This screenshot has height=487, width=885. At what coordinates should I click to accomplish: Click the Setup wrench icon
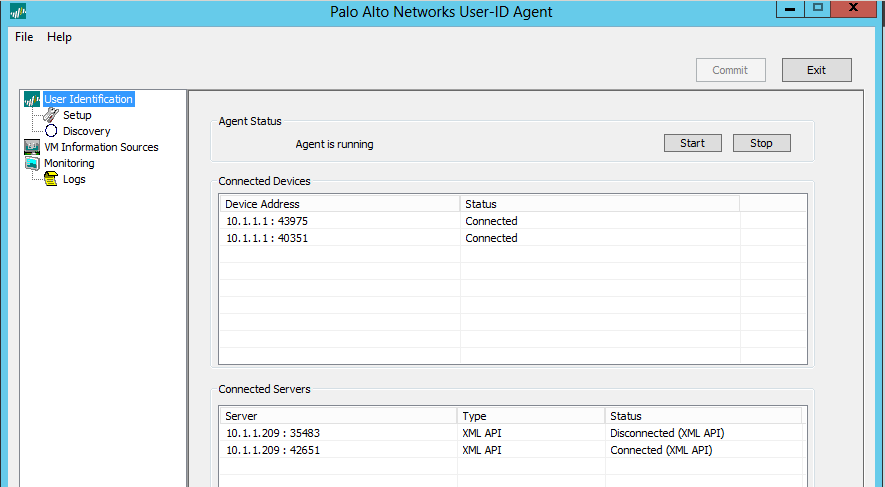(x=51, y=115)
